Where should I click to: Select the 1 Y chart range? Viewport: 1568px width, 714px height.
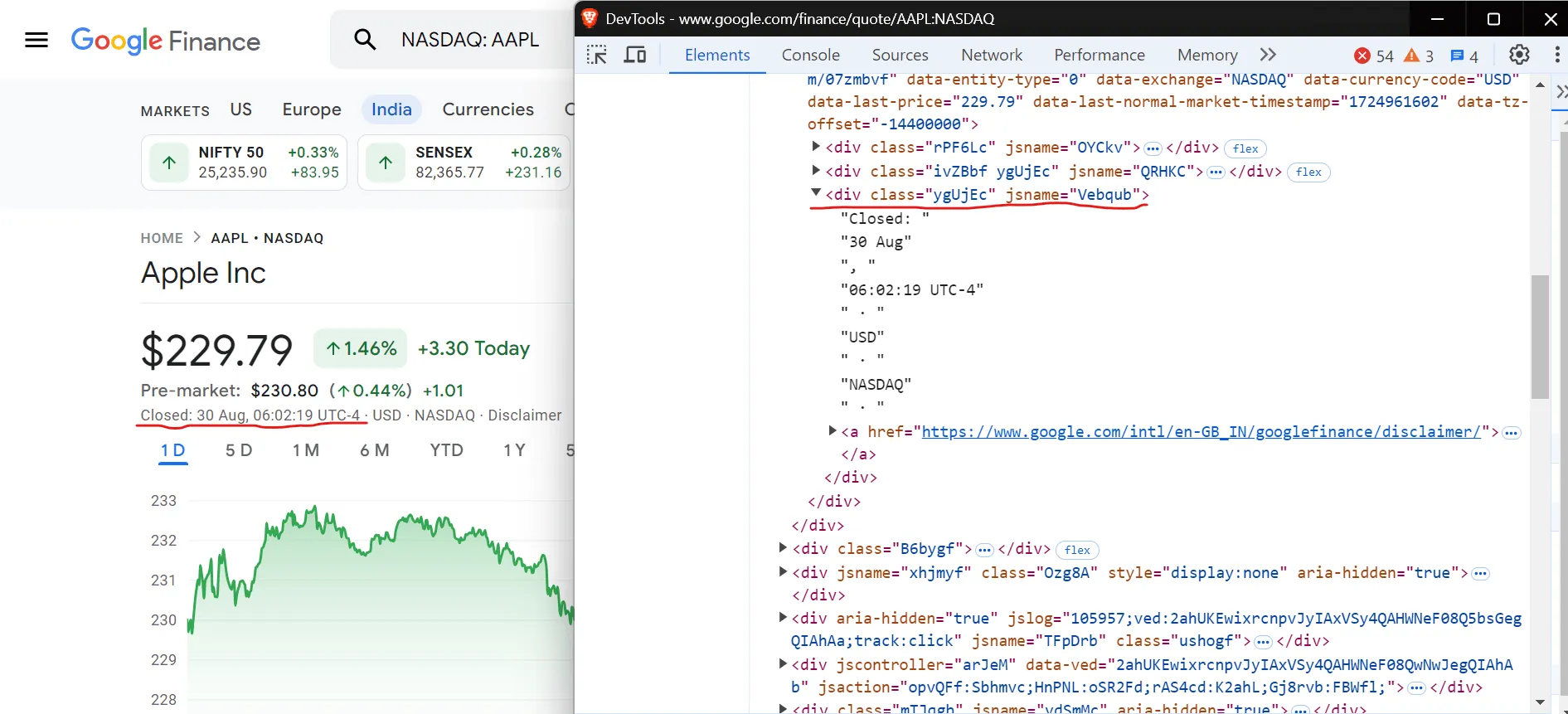coord(514,450)
